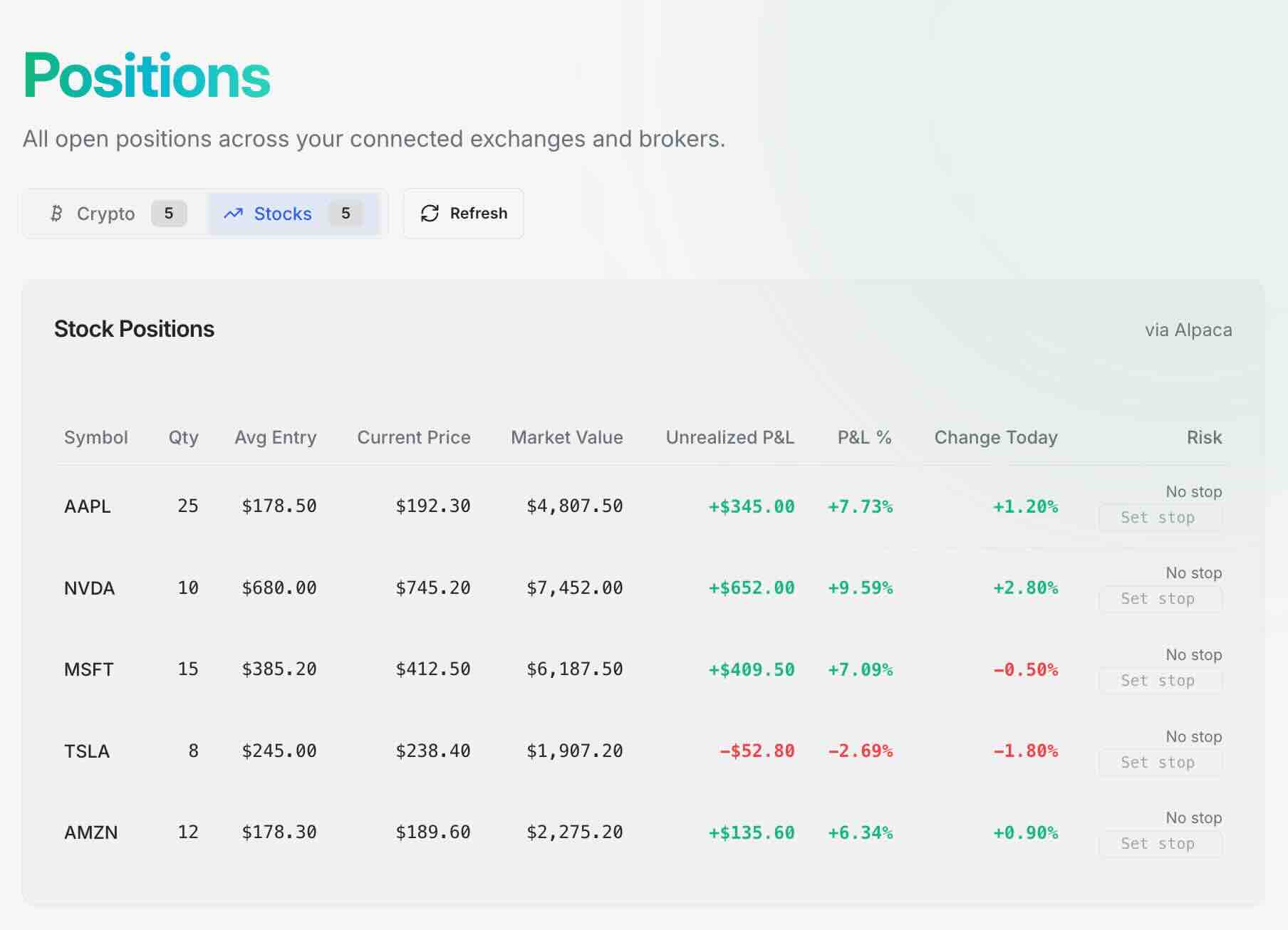Click the Market Value column header
The height and width of the screenshot is (930, 1288).
pyautogui.click(x=567, y=437)
